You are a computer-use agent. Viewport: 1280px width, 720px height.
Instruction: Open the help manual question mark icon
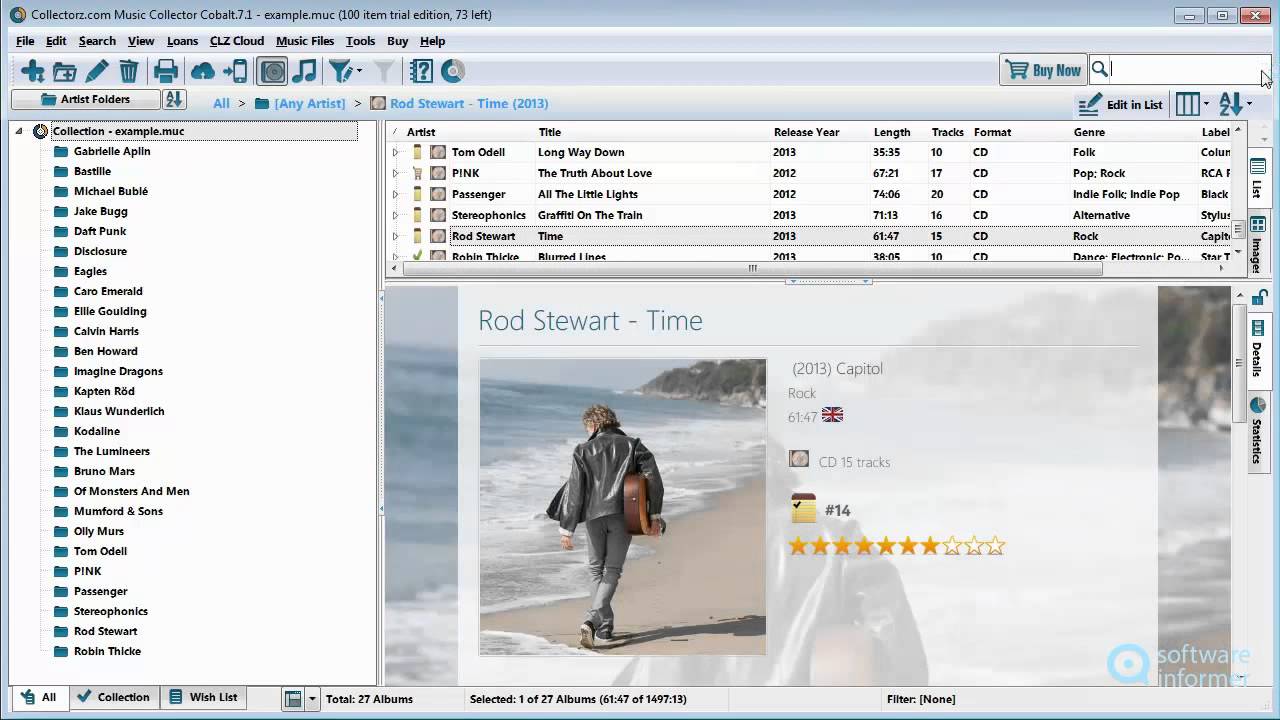(x=422, y=71)
